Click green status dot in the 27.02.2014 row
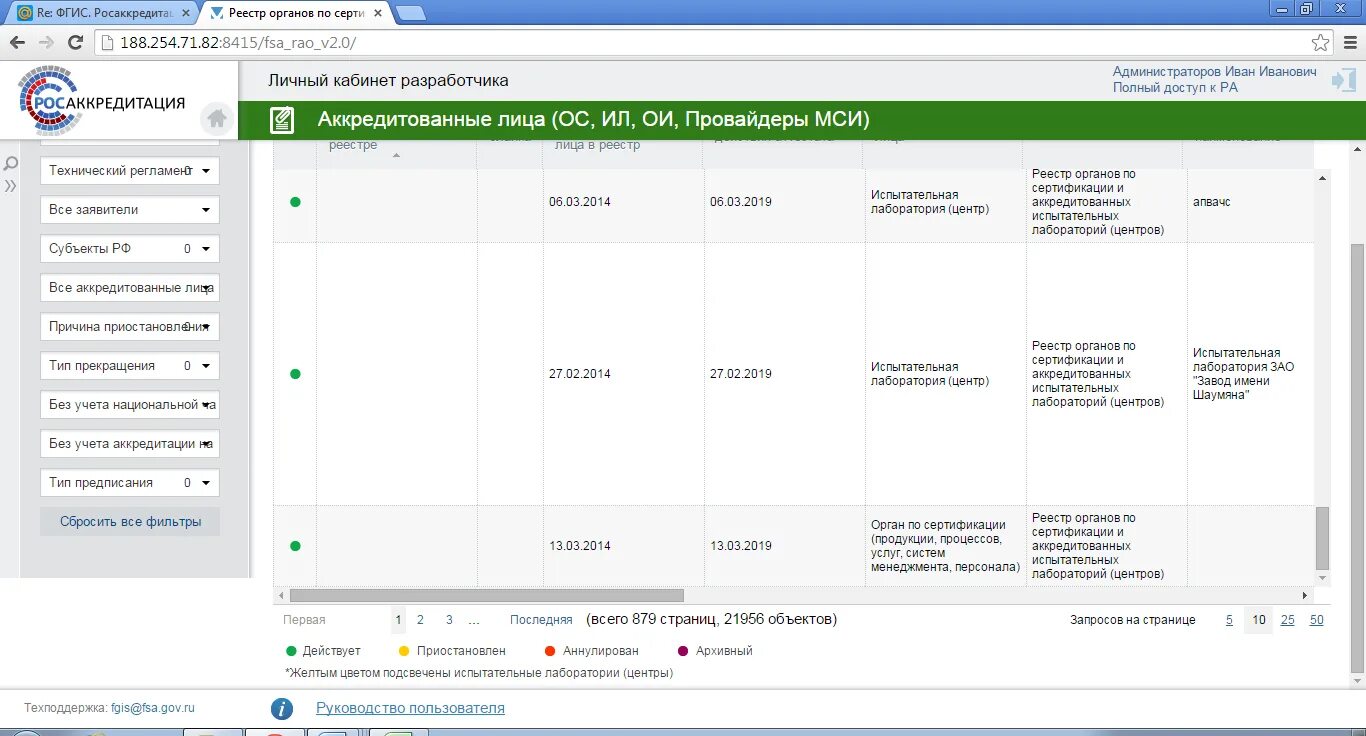This screenshot has height=736, width=1366. [x=295, y=374]
